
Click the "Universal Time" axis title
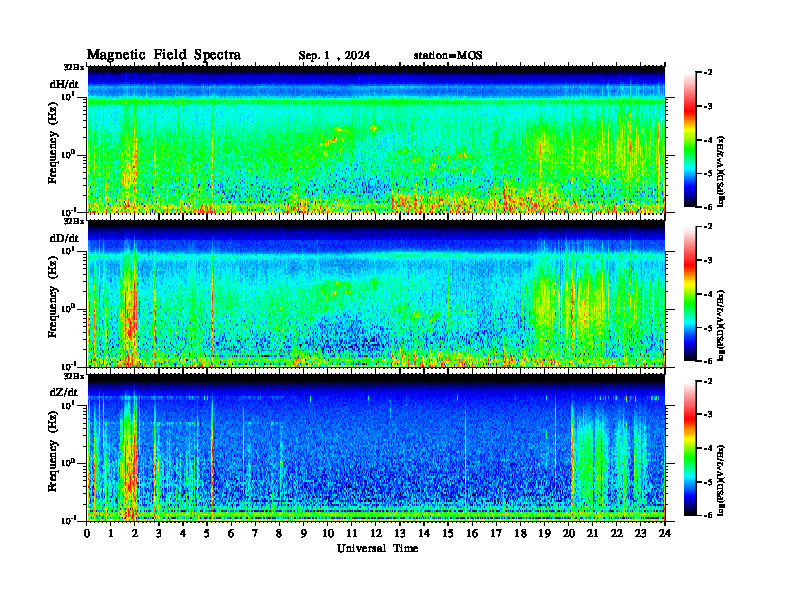coord(377,548)
